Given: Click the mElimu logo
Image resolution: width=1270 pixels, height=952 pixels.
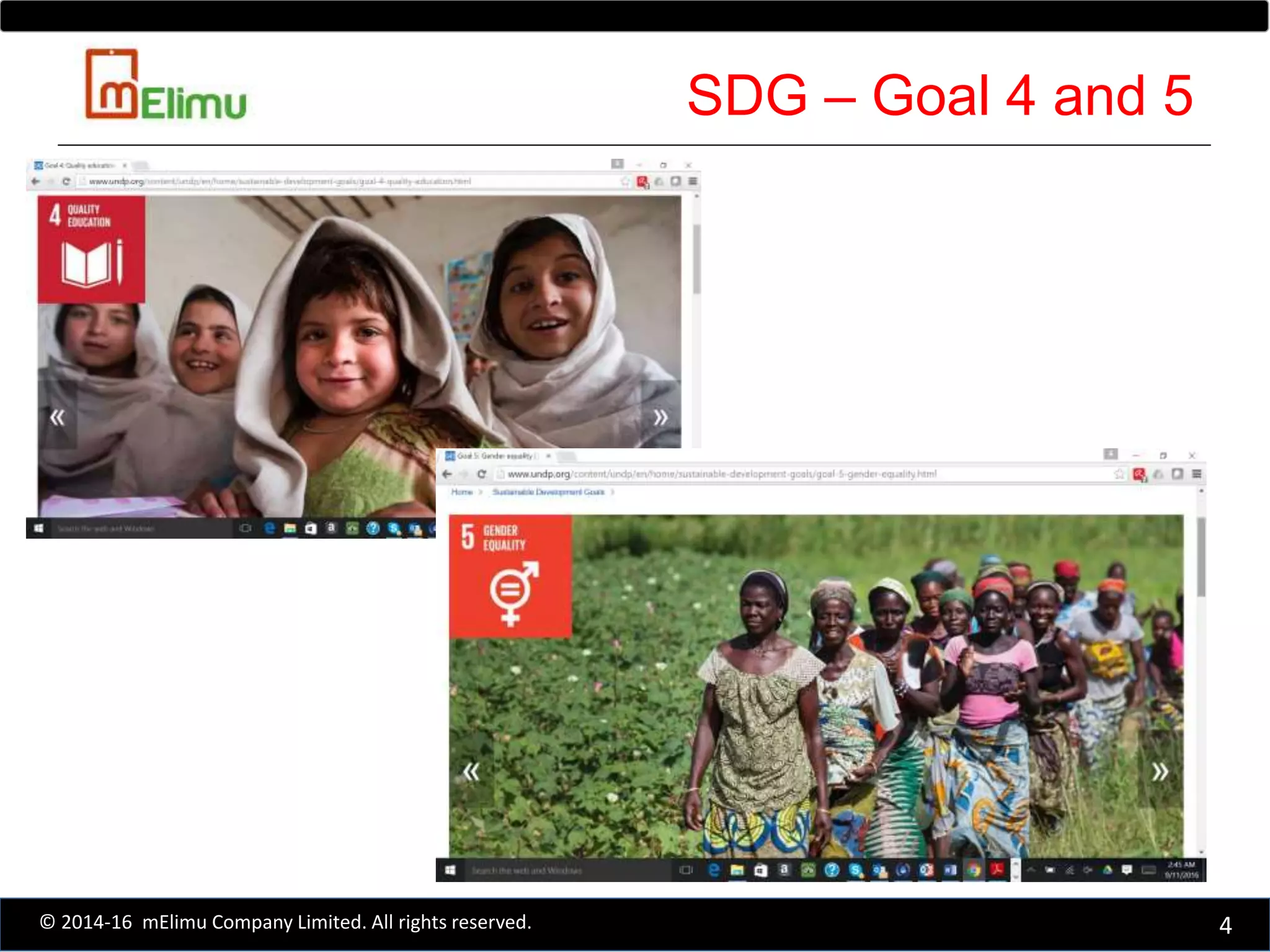Looking at the screenshot, I should (x=166, y=84).
